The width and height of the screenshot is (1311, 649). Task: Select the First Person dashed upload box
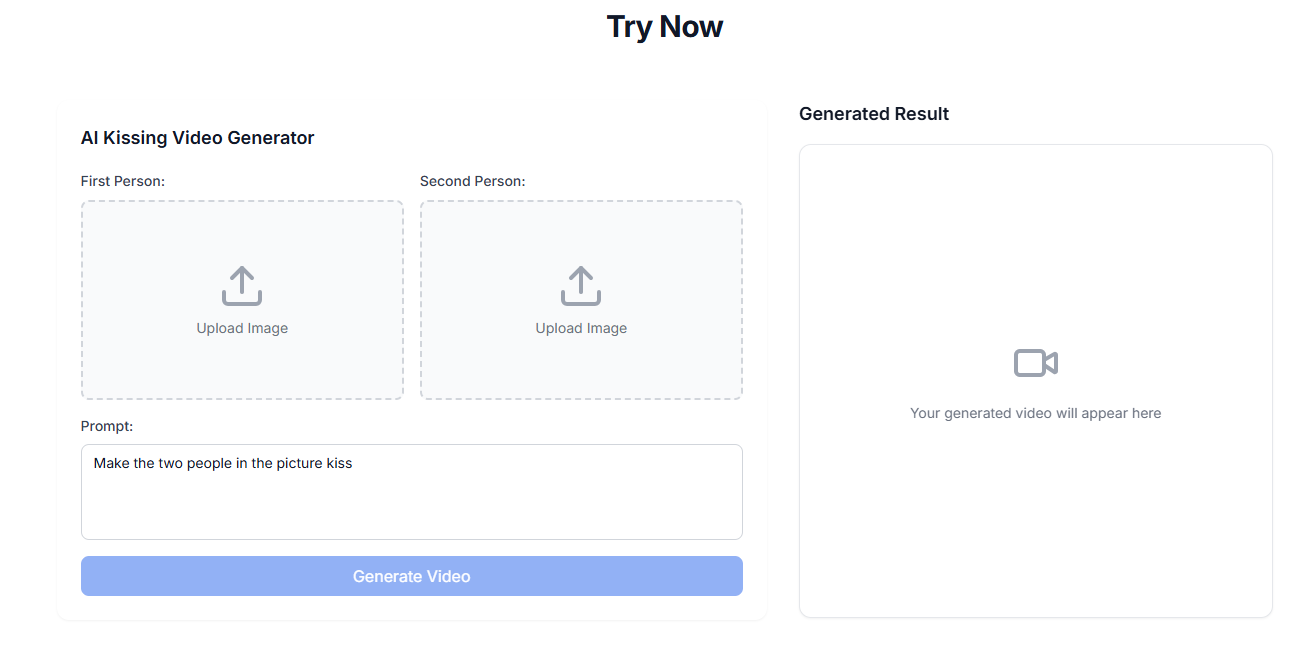[x=242, y=300]
